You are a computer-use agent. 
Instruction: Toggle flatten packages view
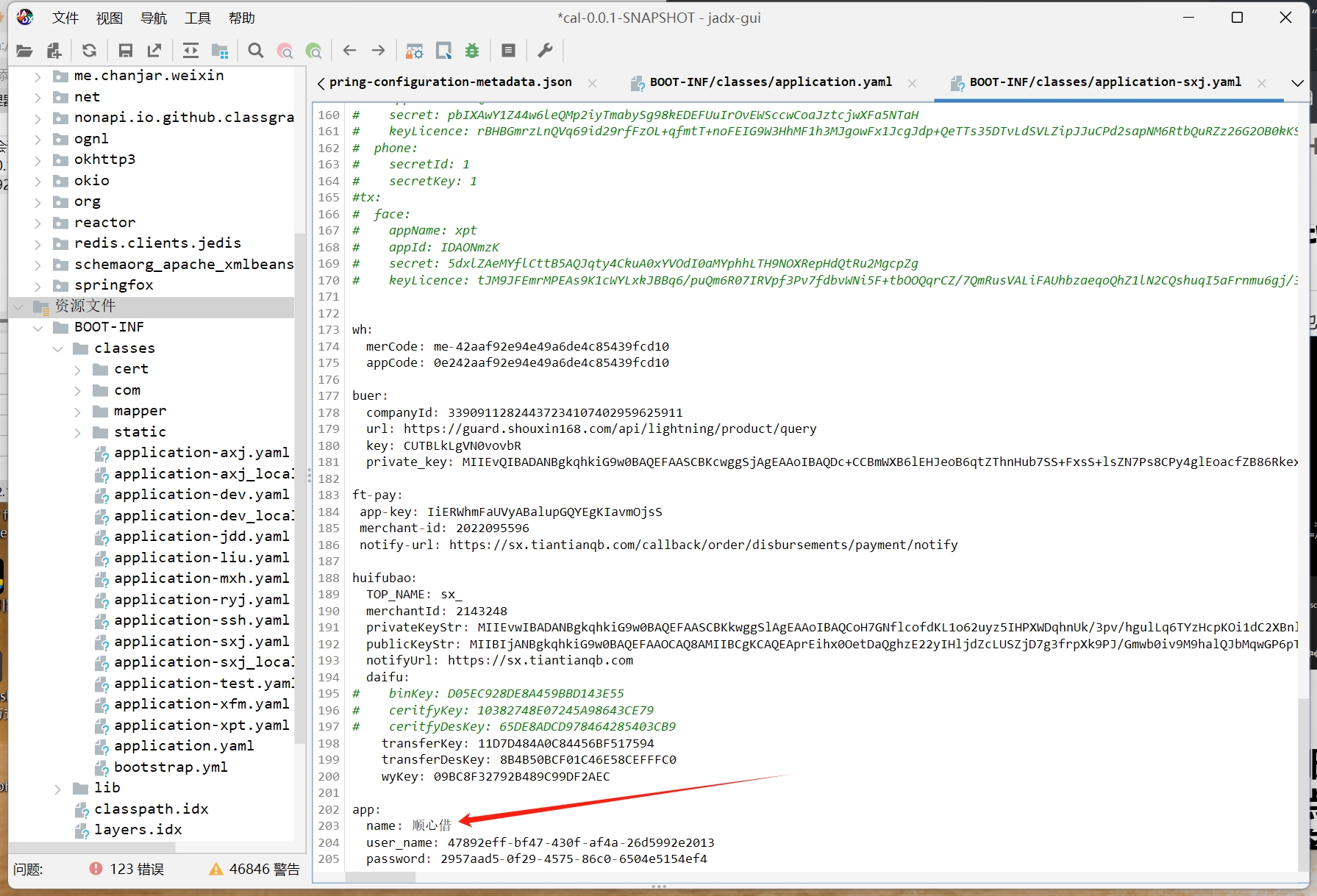(220, 51)
